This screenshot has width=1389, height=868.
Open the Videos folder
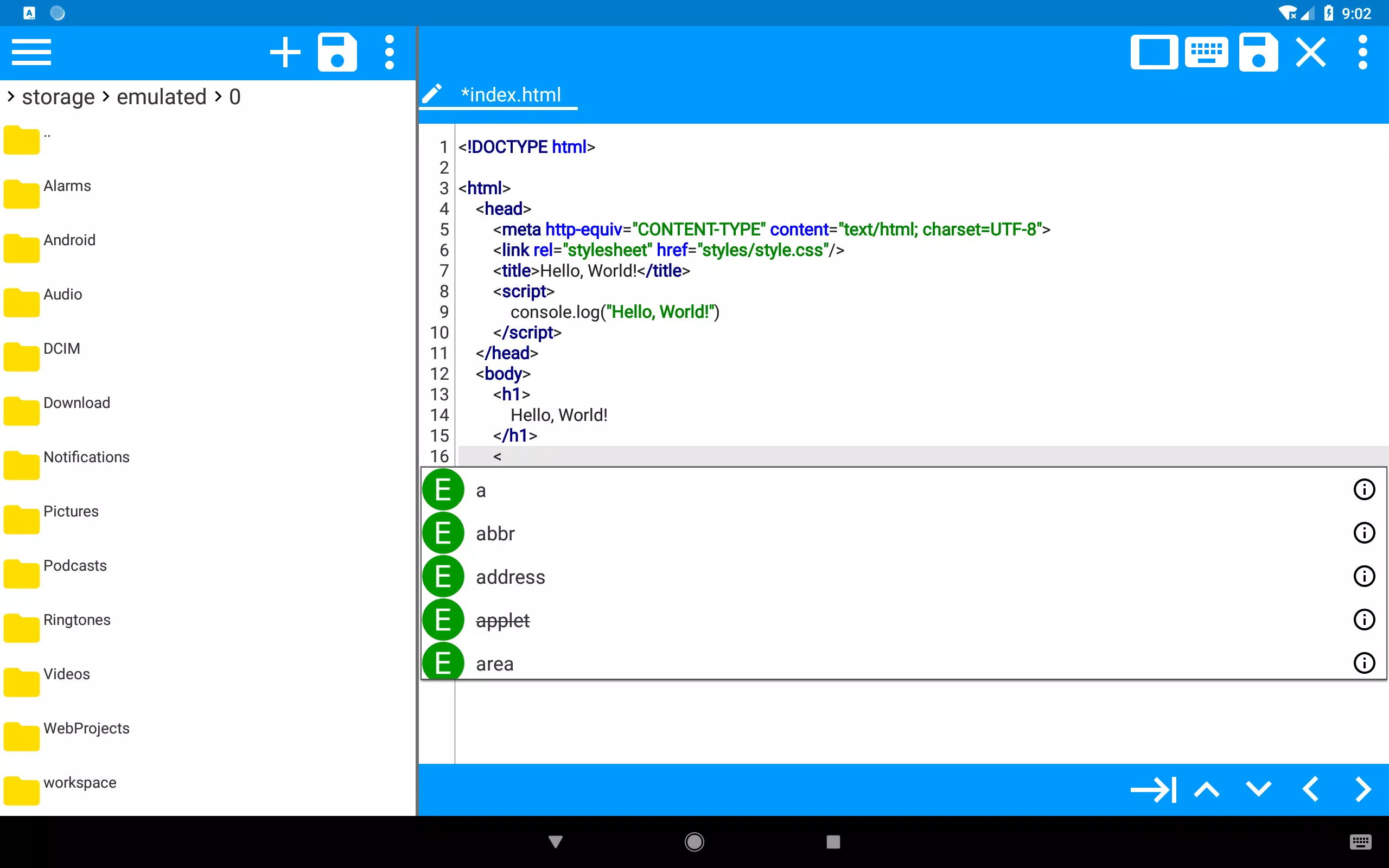(x=208, y=681)
